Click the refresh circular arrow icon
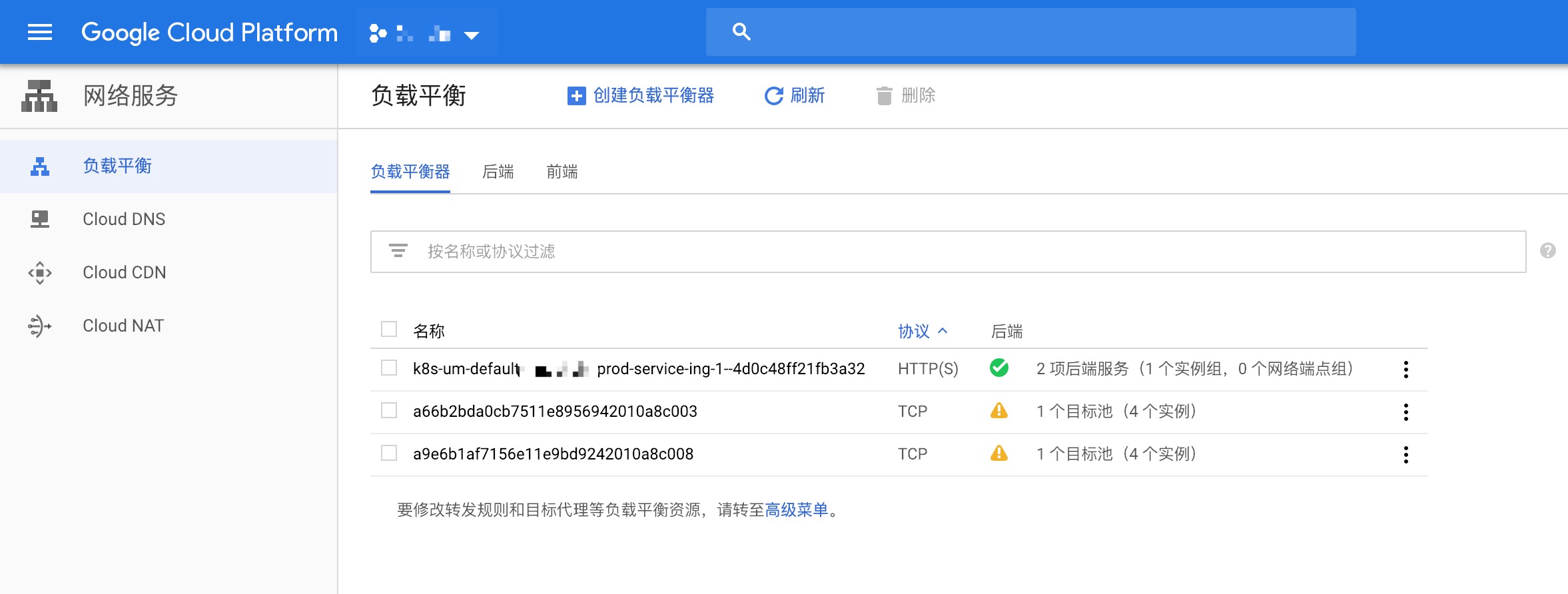 [773, 96]
